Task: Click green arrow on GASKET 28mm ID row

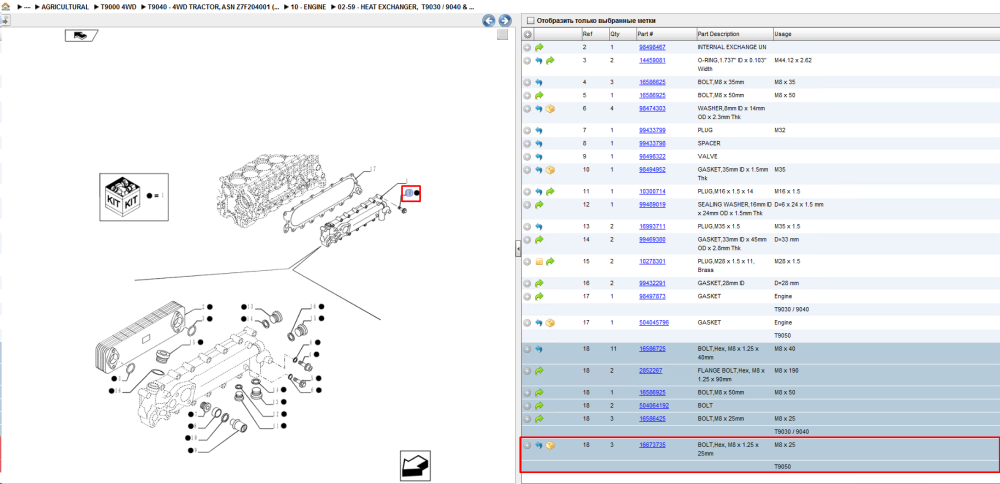Action: click(539, 283)
